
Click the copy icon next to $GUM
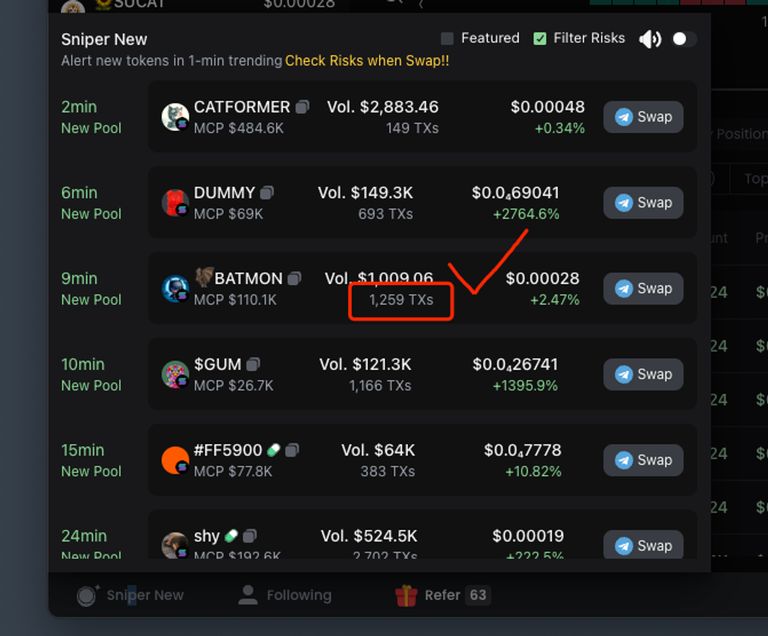[x=254, y=365]
